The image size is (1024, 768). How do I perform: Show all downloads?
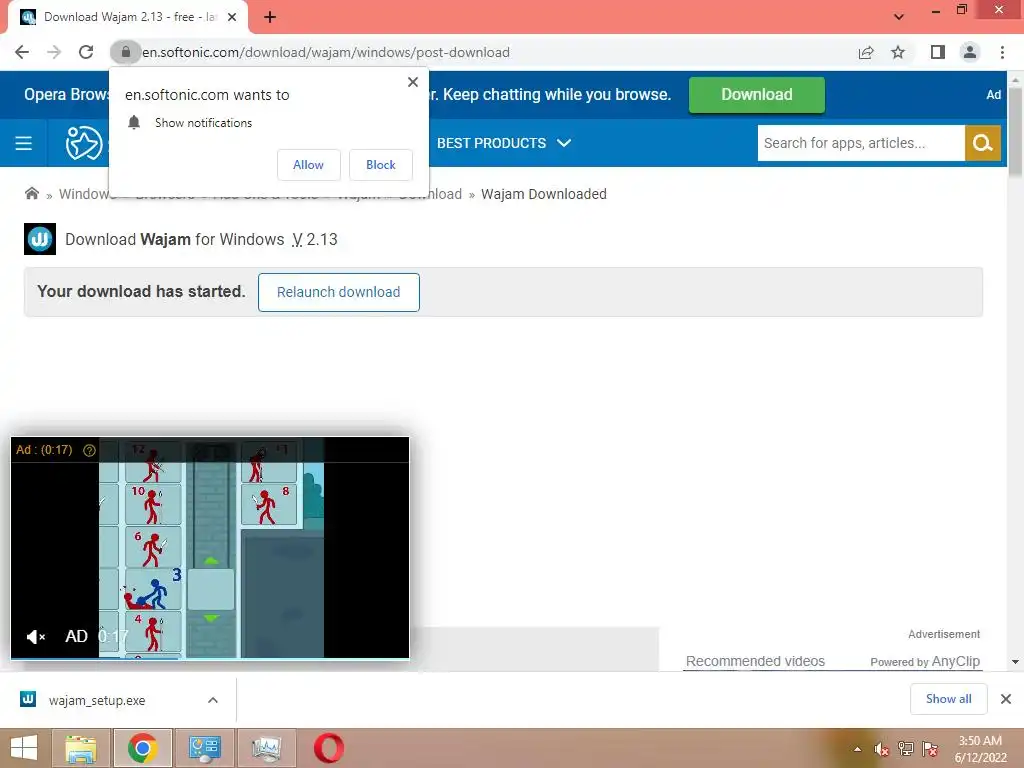(x=948, y=699)
